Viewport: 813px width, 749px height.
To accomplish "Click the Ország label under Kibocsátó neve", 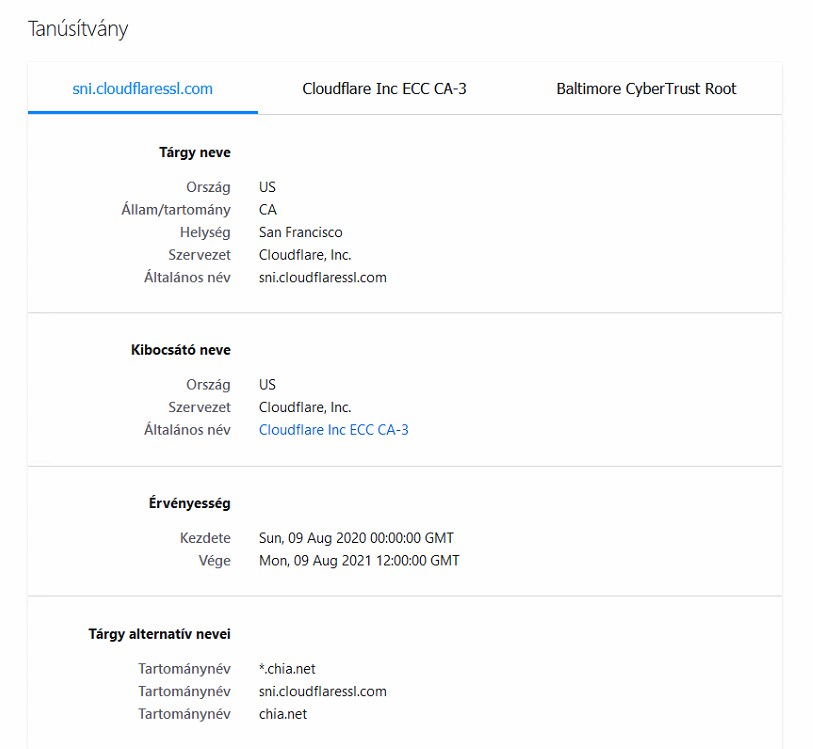I will pos(208,385).
